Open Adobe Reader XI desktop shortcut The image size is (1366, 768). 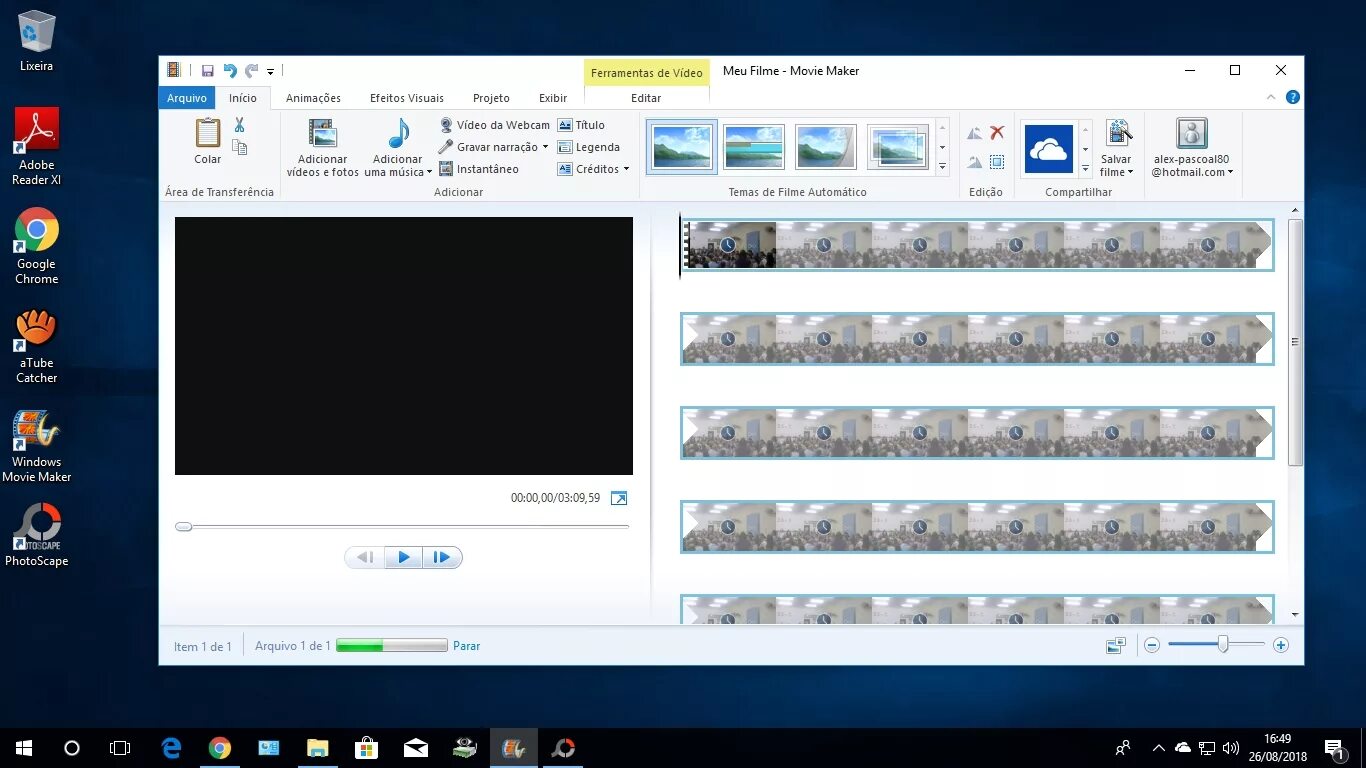pyautogui.click(x=37, y=147)
